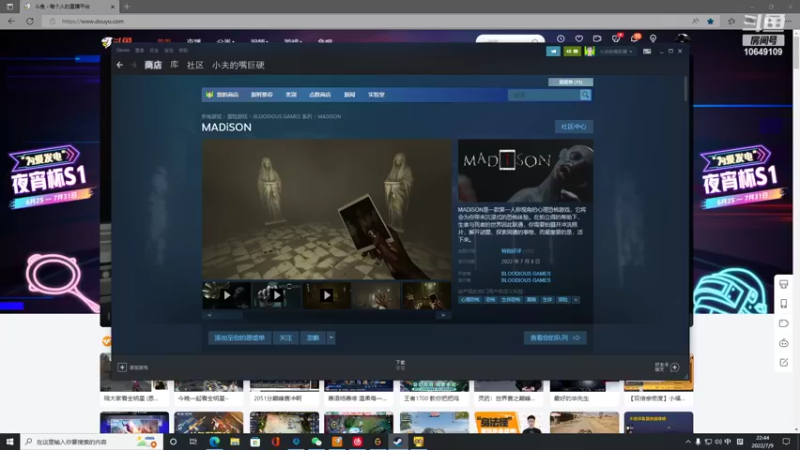Screen dimensions: 800x450
Task: Focus the Steam store search field
Action: tap(543, 95)
